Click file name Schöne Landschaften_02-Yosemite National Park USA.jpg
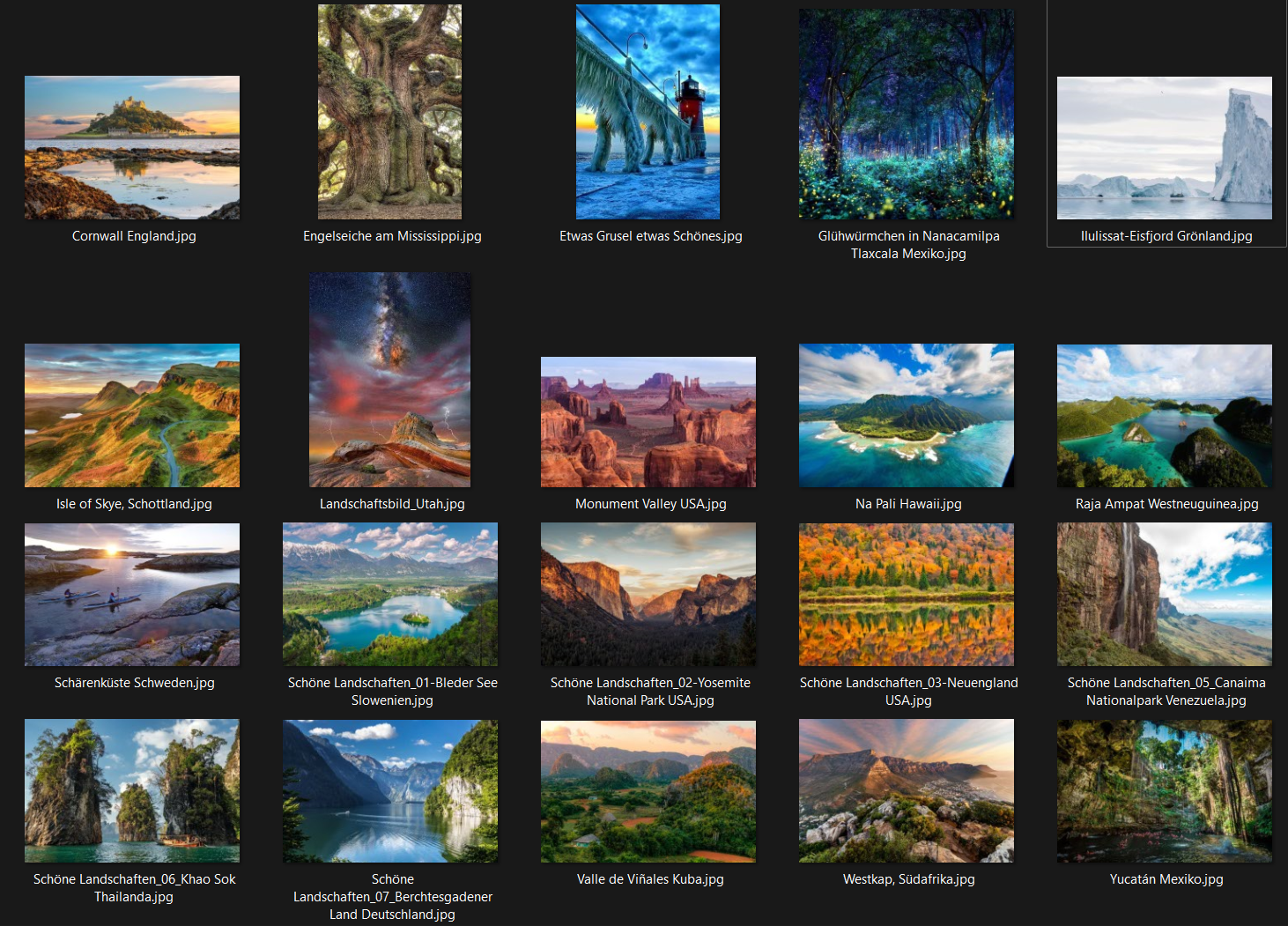The width and height of the screenshot is (1288, 926). pyautogui.click(x=651, y=692)
